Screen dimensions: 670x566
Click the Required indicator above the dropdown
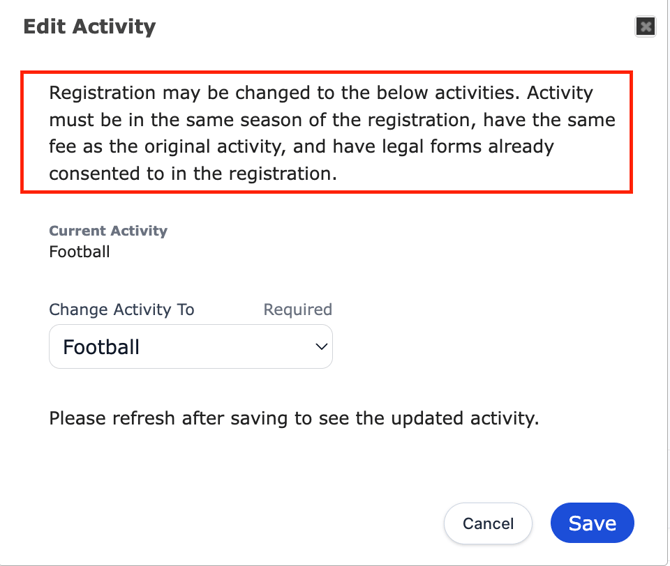point(298,309)
